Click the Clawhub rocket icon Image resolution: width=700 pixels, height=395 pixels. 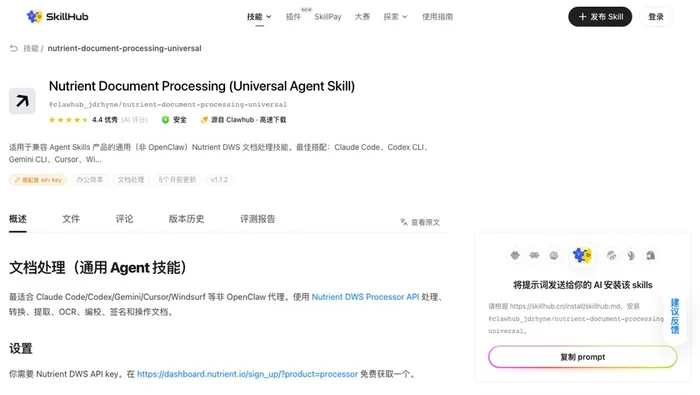(x=204, y=120)
